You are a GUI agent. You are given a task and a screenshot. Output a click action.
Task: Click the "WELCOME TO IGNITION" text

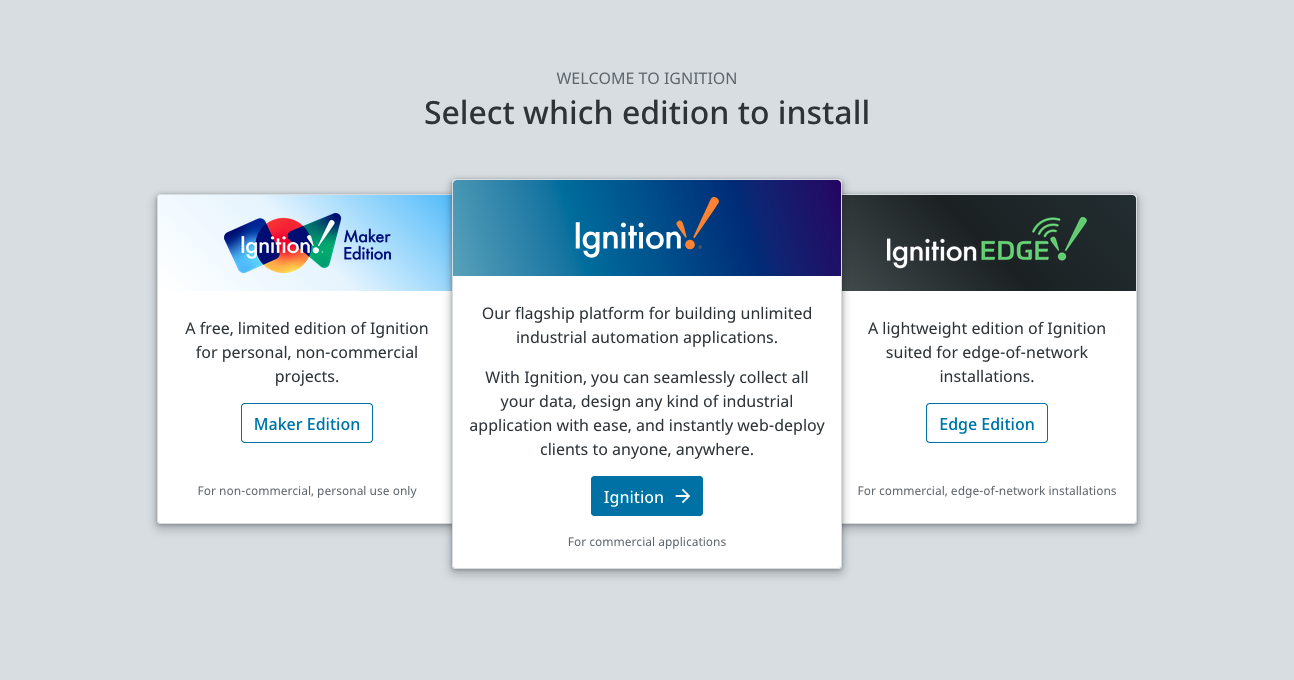tap(646, 78)
